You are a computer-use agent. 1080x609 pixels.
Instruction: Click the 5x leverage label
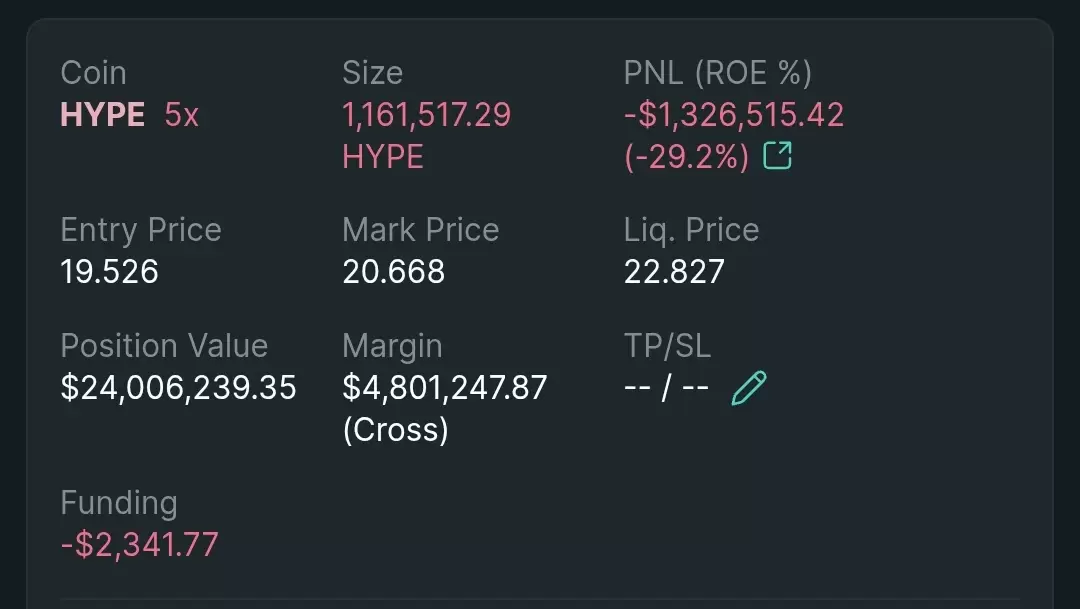pyautogui.click(x=182, y=114)
